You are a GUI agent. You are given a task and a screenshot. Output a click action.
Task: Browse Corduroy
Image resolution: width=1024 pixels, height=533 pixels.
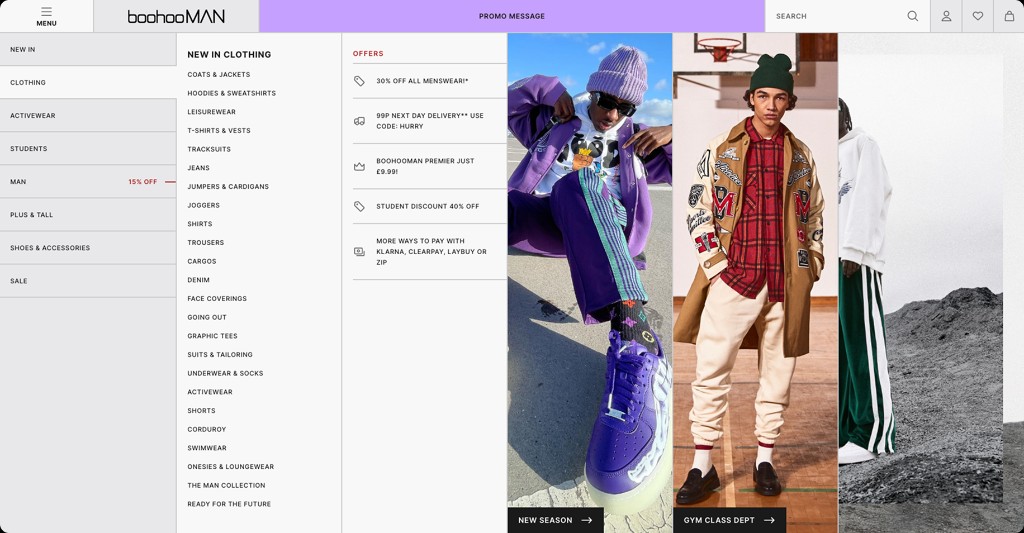tap(206, 430)
